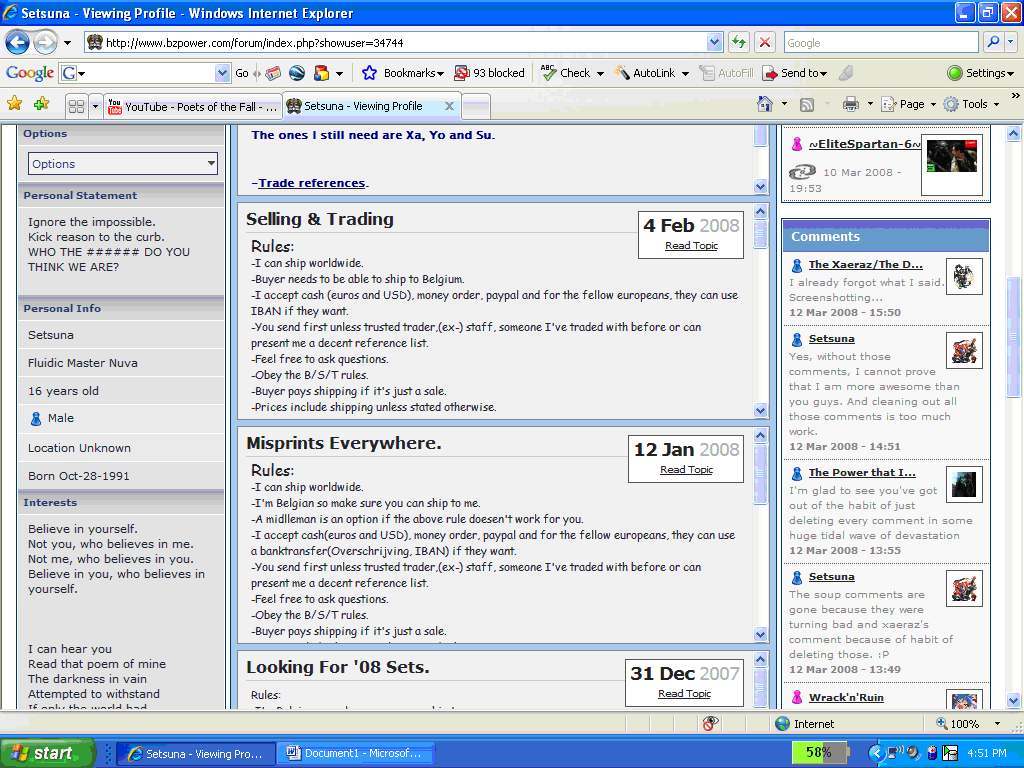Click the battery 58% indicator
The height and width of the screenshot is (768, 1024).
coord(819,752)
